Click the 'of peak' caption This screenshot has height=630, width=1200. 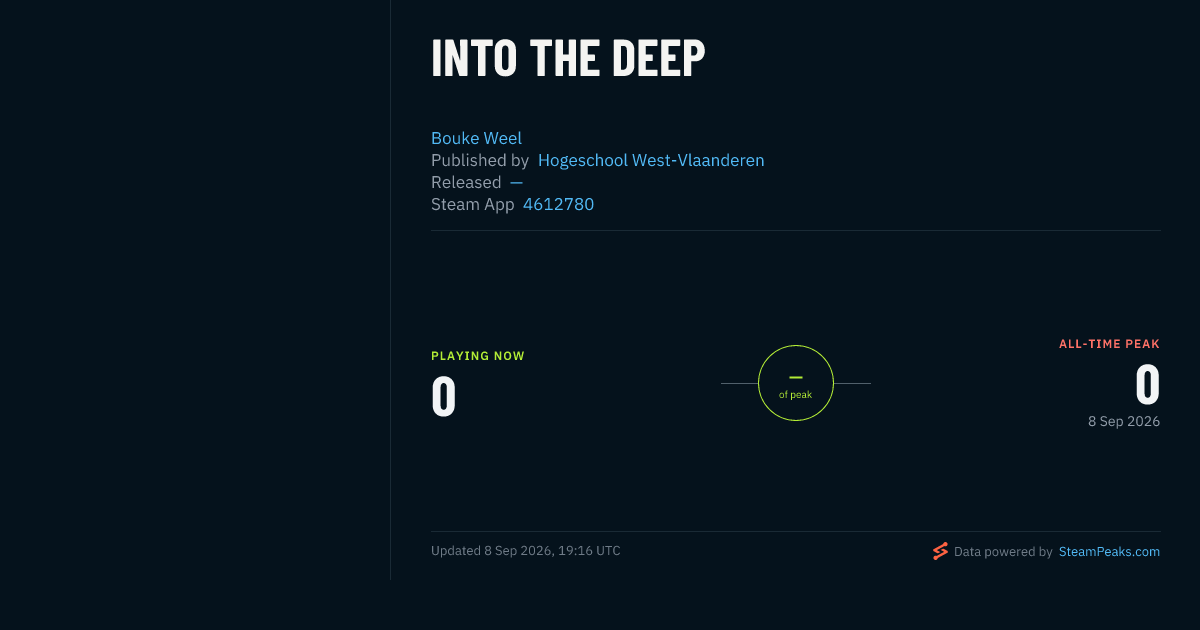796,395
